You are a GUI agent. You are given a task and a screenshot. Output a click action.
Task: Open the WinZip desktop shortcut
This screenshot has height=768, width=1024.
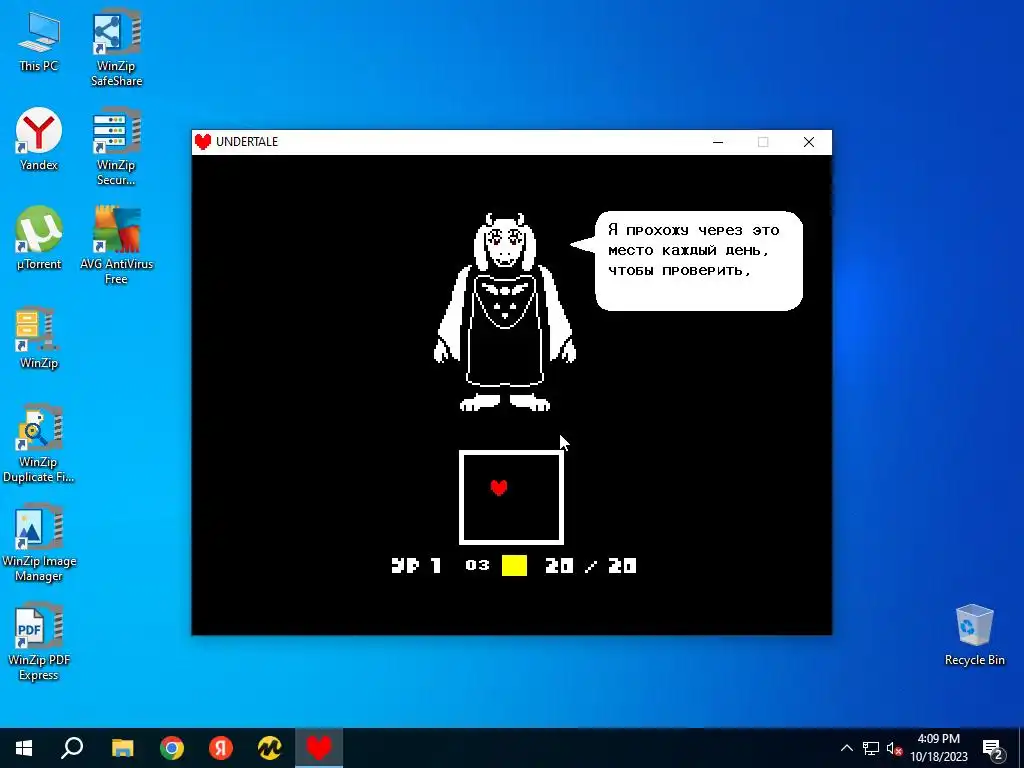point(39,338)
